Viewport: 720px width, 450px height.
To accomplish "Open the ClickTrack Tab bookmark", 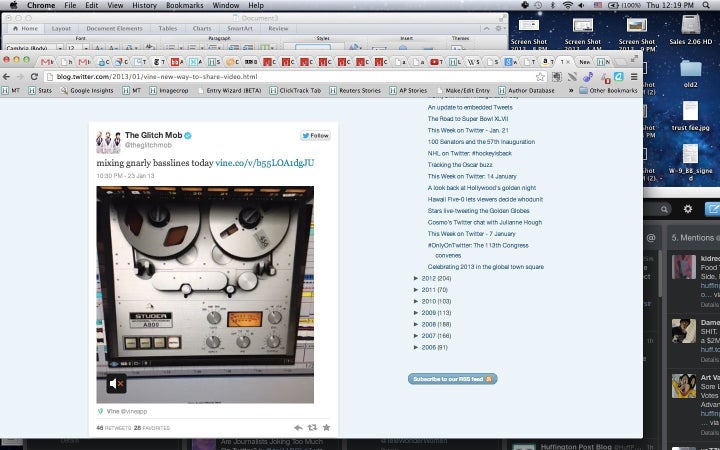I will pyautogui.click(x=295, y=90).
